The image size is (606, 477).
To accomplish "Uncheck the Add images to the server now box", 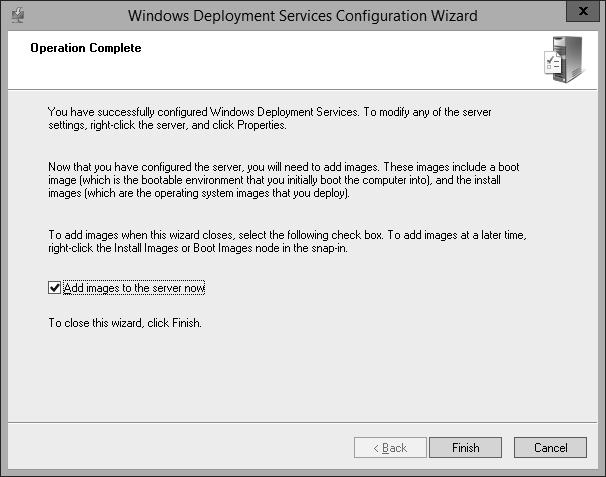I will coord(54,288).
